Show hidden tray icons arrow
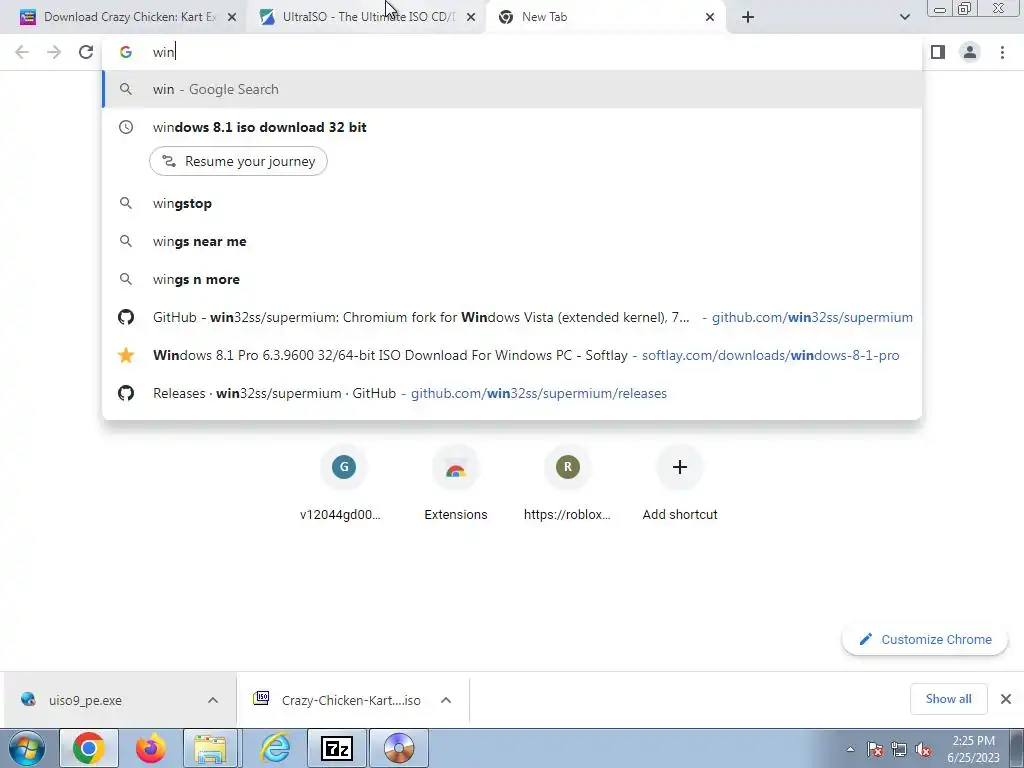 [x=850, y=749]
